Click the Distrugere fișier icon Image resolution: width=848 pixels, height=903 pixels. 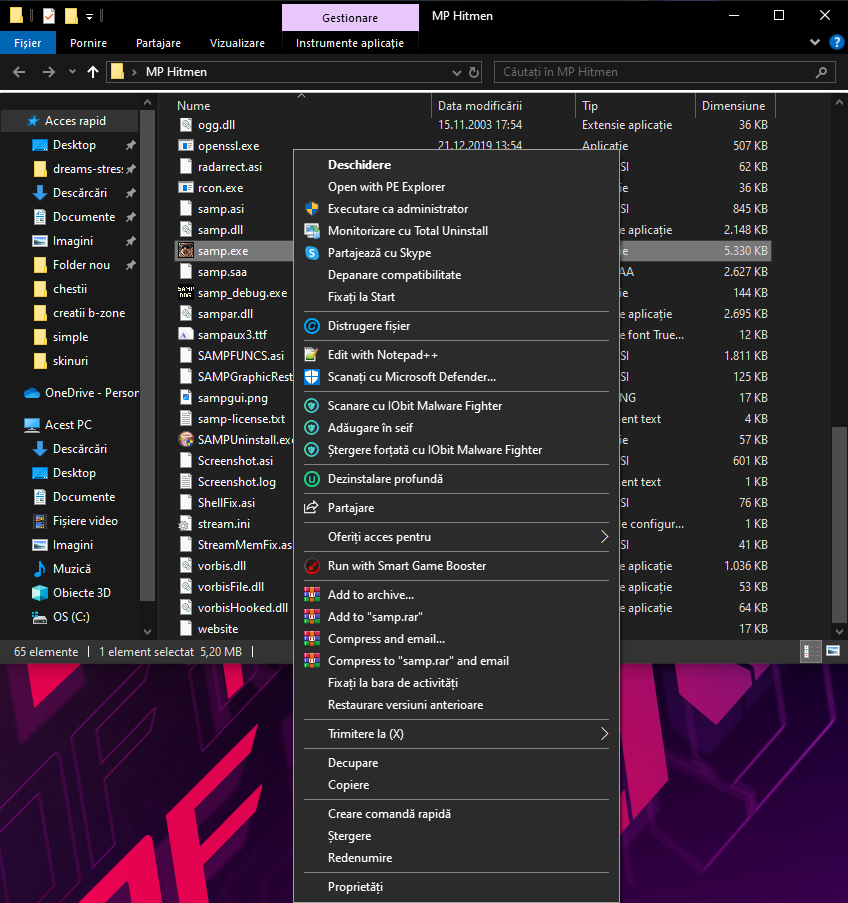(x=312, y=326)
